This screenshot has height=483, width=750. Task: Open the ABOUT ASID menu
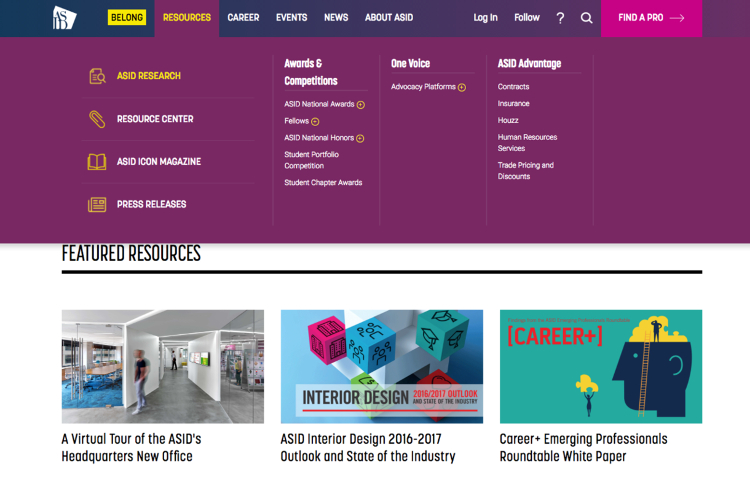point(389,18)
